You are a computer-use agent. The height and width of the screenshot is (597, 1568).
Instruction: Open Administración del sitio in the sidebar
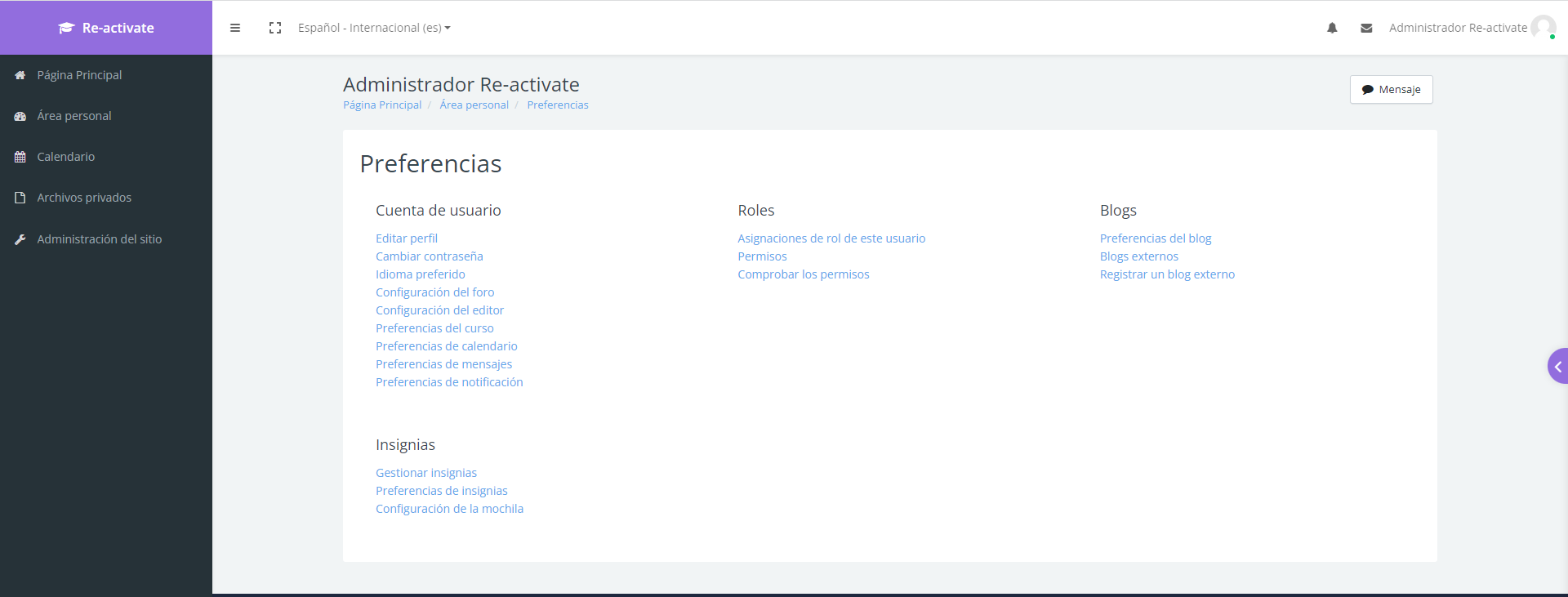pos(100,239)
